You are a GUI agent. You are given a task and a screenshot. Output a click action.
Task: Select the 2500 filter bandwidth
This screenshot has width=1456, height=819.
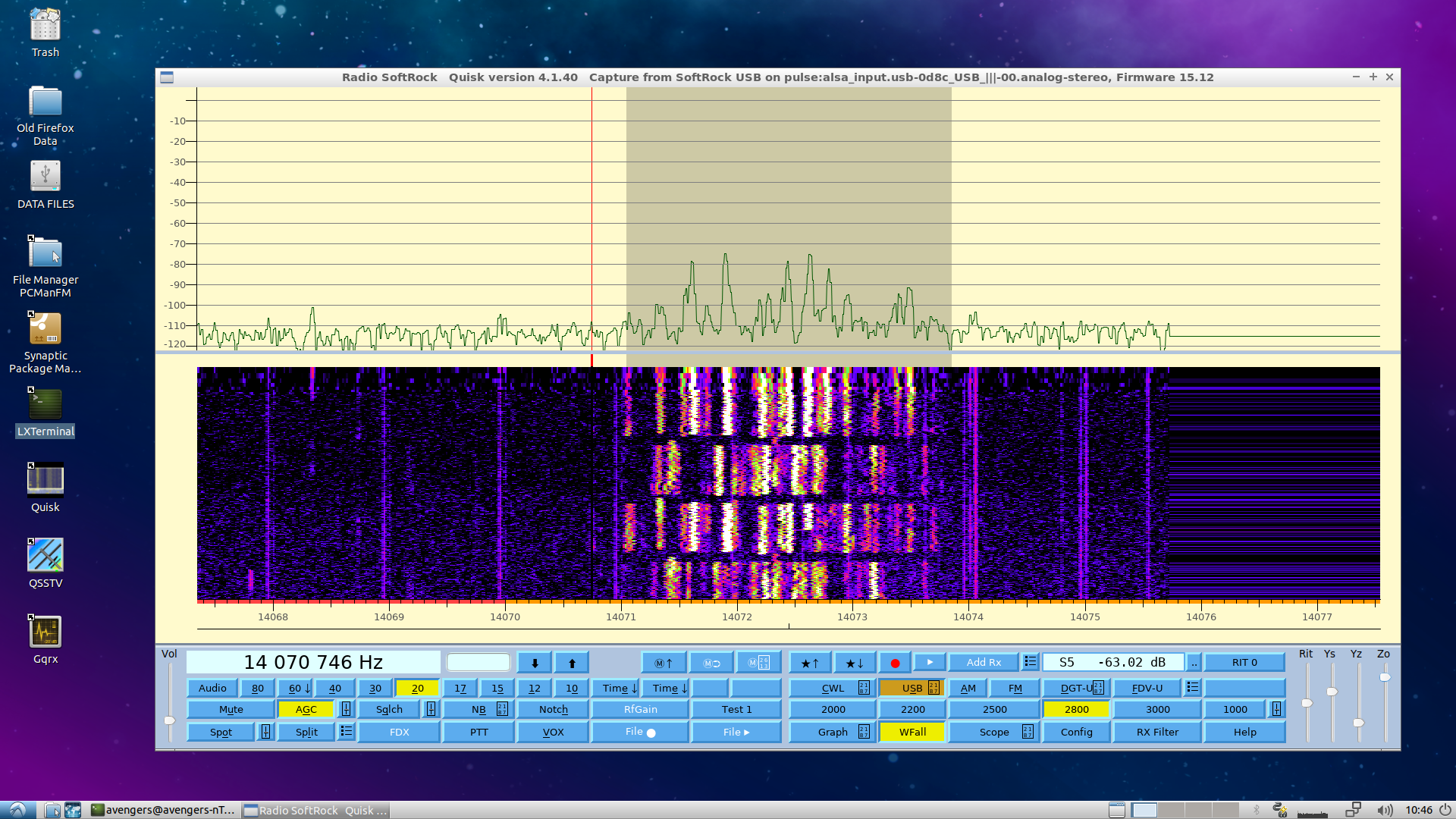(994, 709)
